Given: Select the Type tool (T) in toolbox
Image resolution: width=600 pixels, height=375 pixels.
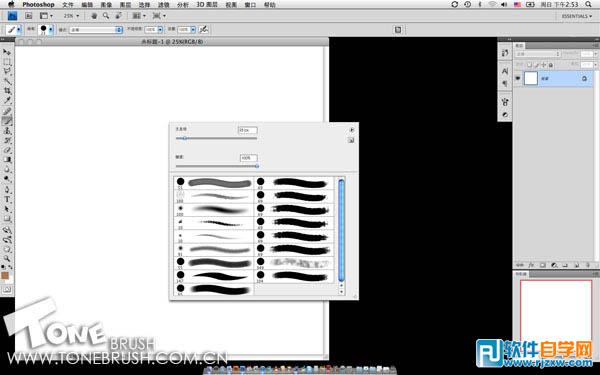Looking at the screenshot, I should point(7,199).
